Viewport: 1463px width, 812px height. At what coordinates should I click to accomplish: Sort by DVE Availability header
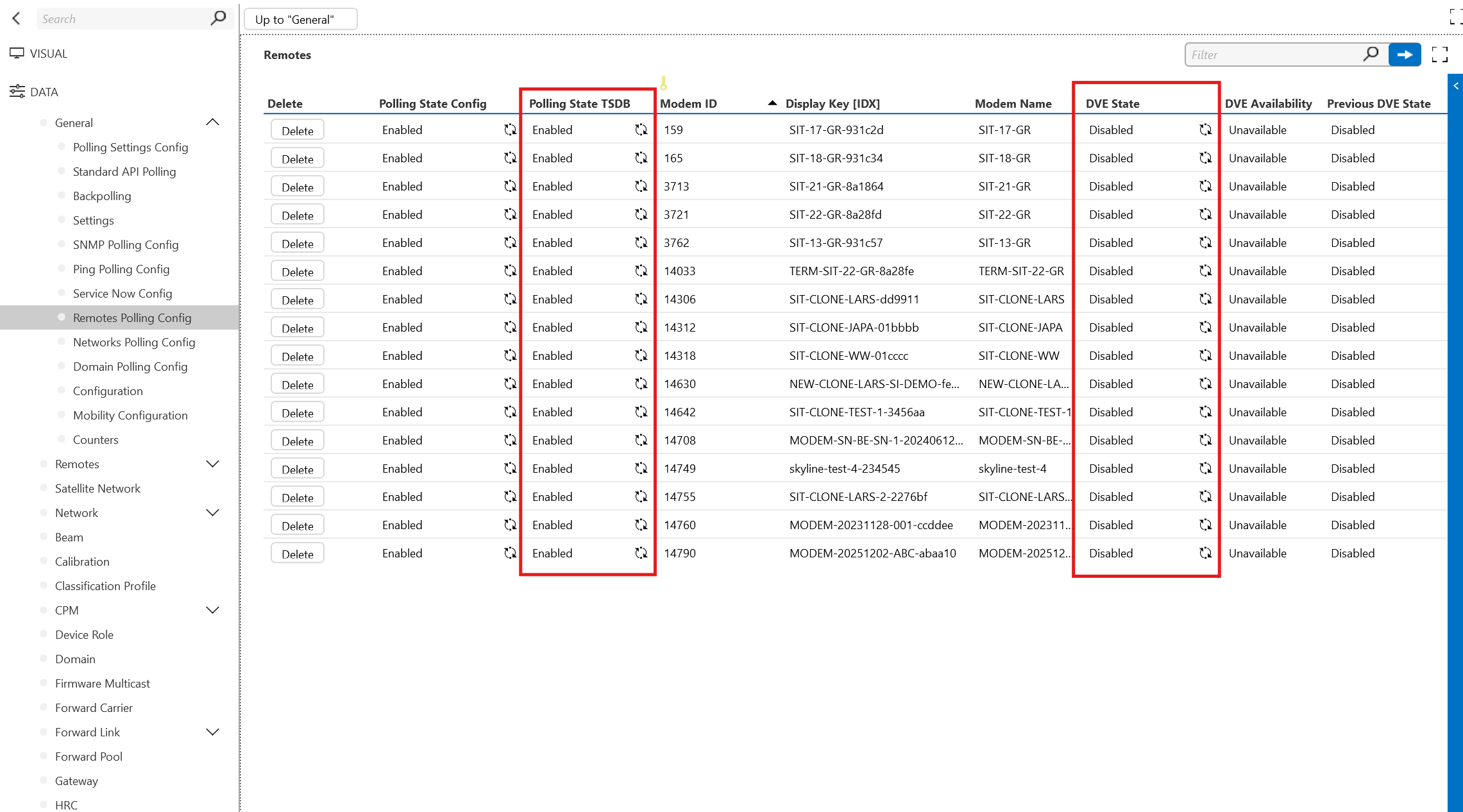pos(1268,103)
